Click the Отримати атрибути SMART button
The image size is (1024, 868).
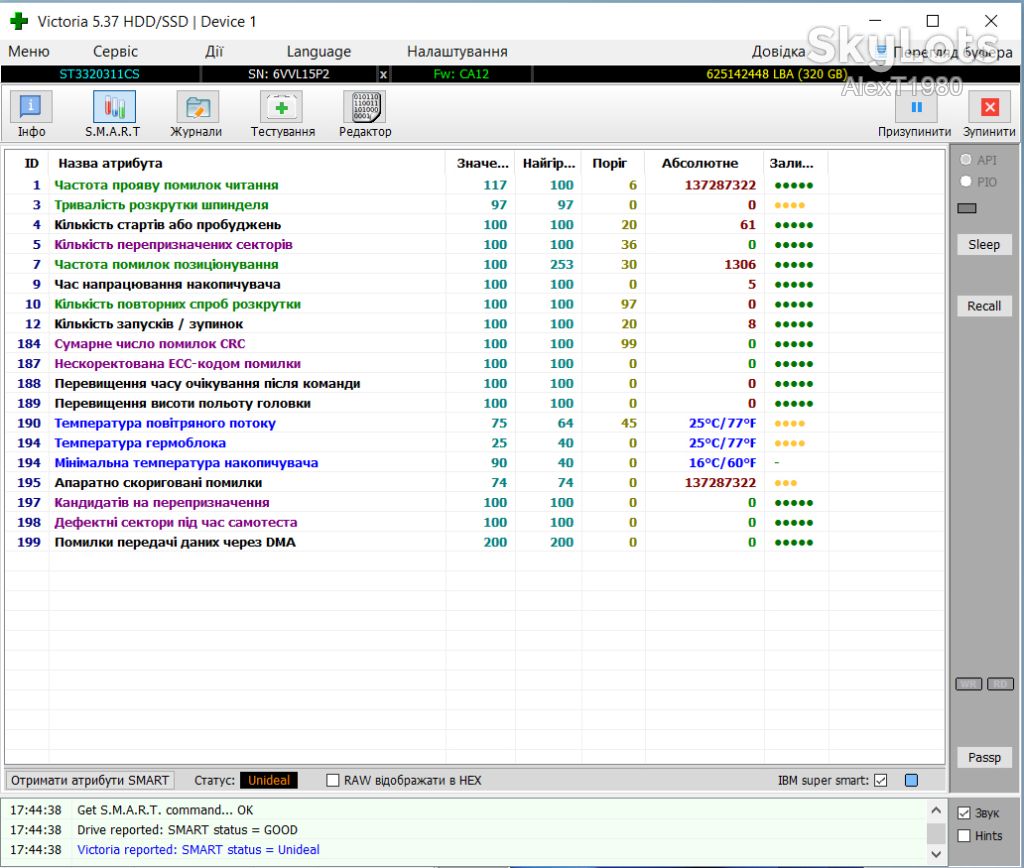[90, 780]
